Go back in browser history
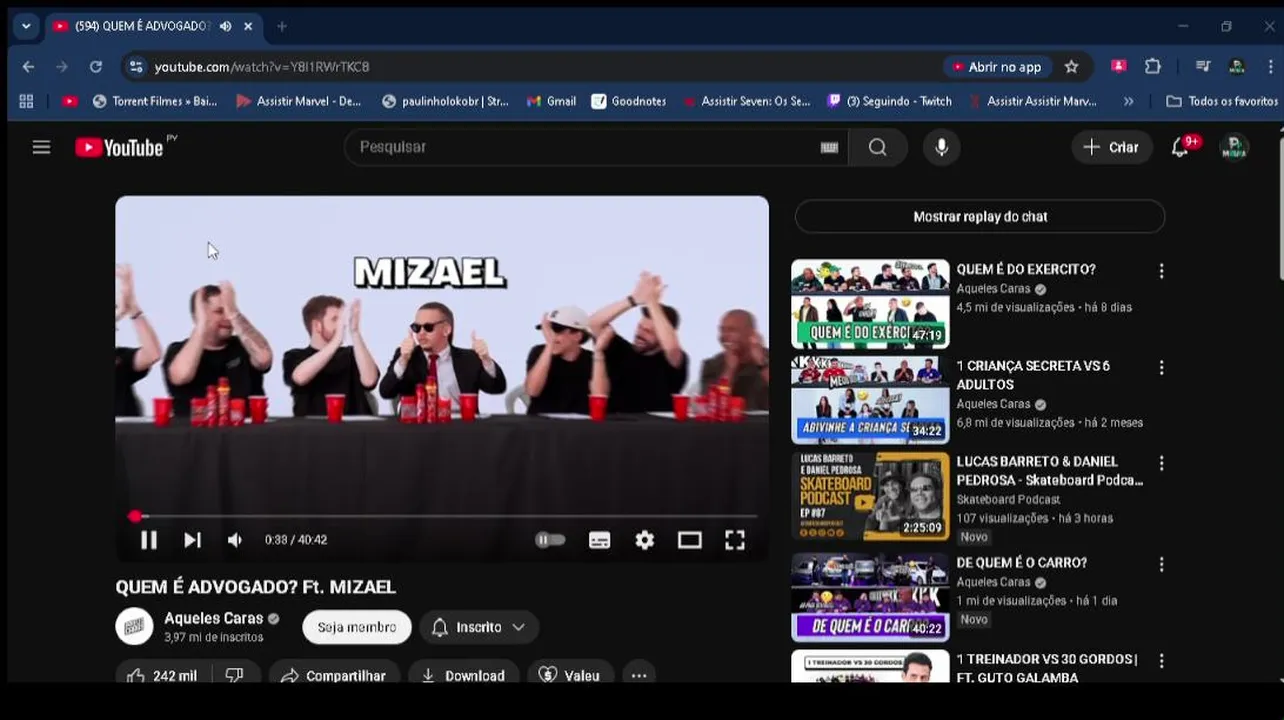This screenshot has height=720, width=1284. (28, 67)
